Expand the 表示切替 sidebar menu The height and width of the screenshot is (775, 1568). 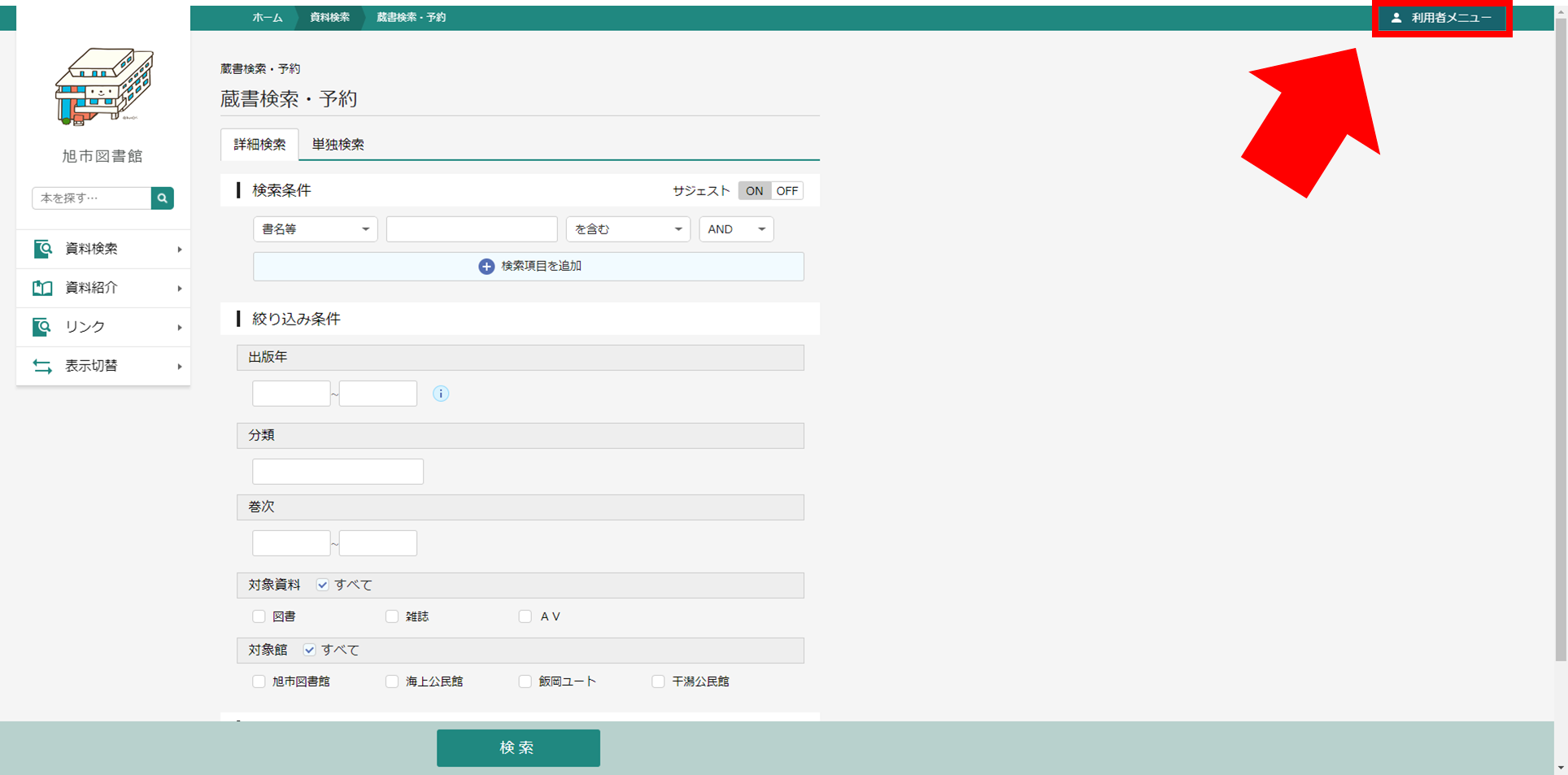coord(103,366)
